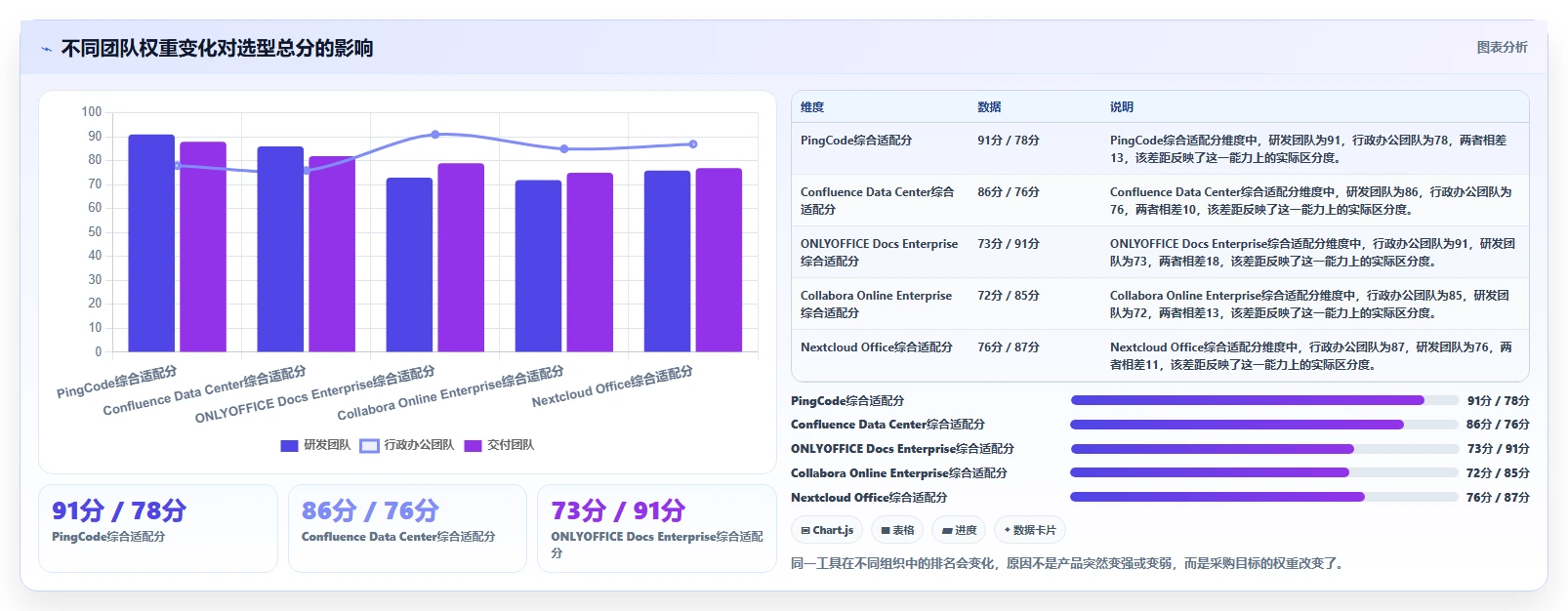The height and width of the screenshot is (611, 1568).
Task: Open the 86分 / 76分 Confluence data card
Action: (407, 528)
